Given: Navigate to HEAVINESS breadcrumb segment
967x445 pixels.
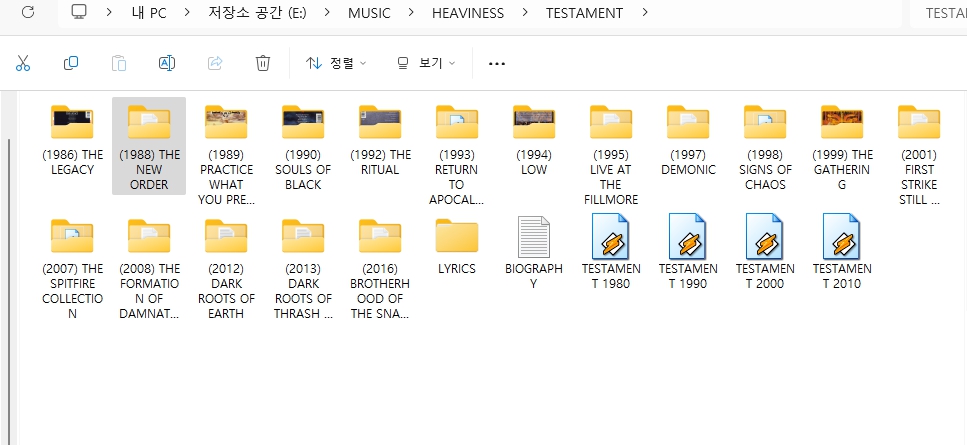Looking at the screenshot, I should click(467, 13).
